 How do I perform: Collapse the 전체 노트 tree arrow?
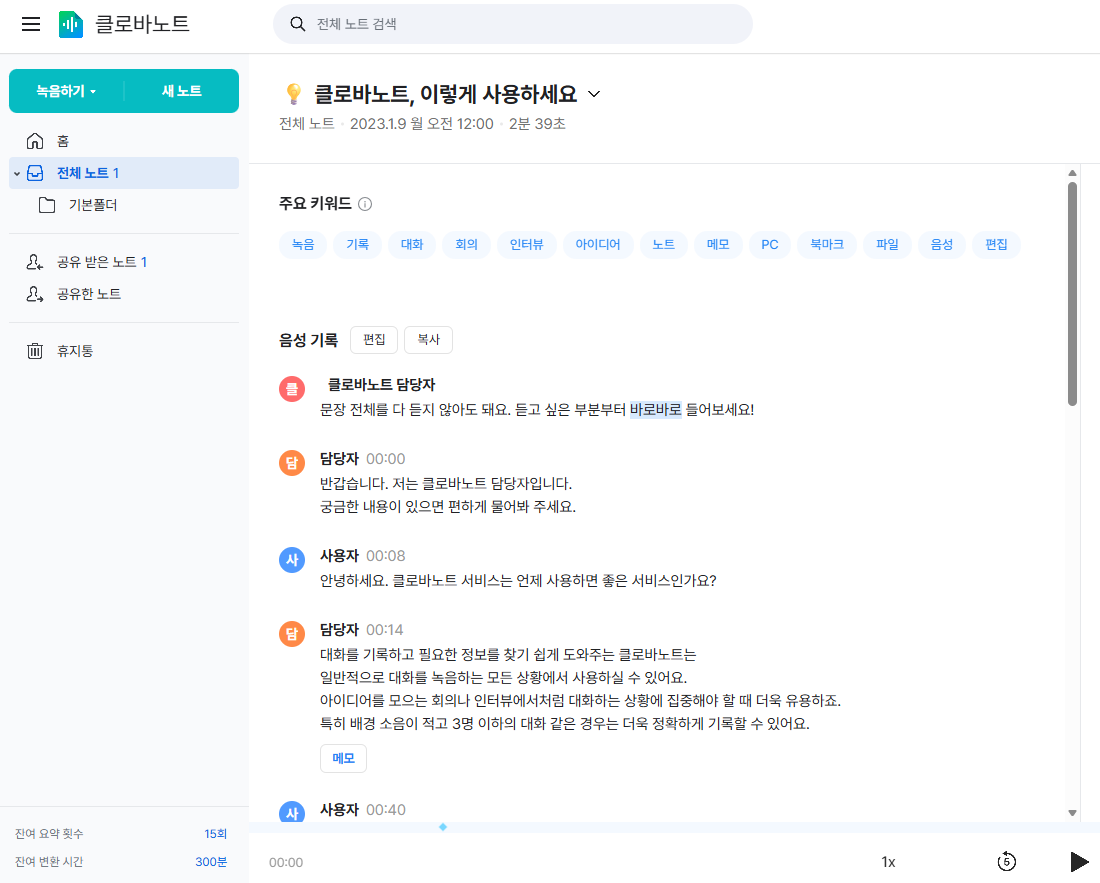click(x=17, y=173)
